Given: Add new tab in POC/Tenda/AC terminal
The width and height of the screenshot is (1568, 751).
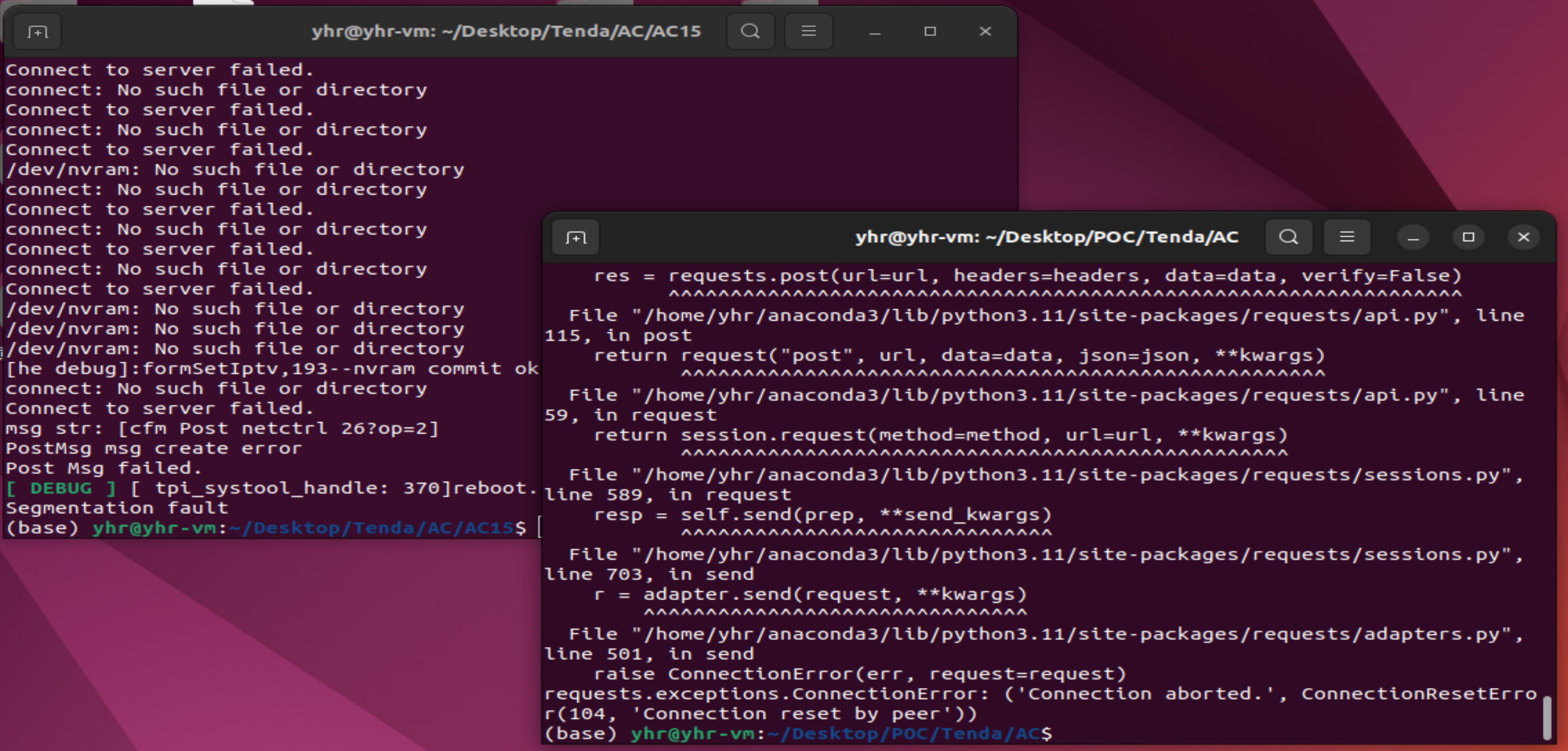Looking at the screenshot, I should [x=575, y=237].
